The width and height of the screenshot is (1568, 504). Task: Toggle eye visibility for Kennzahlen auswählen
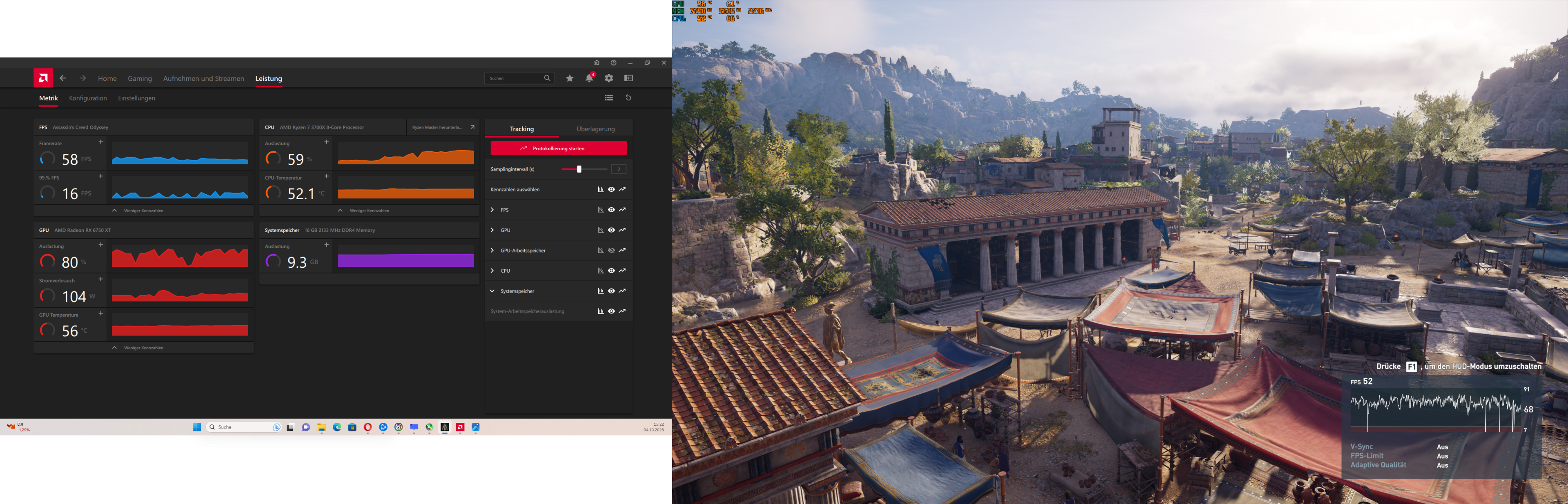tap(611, 189)
